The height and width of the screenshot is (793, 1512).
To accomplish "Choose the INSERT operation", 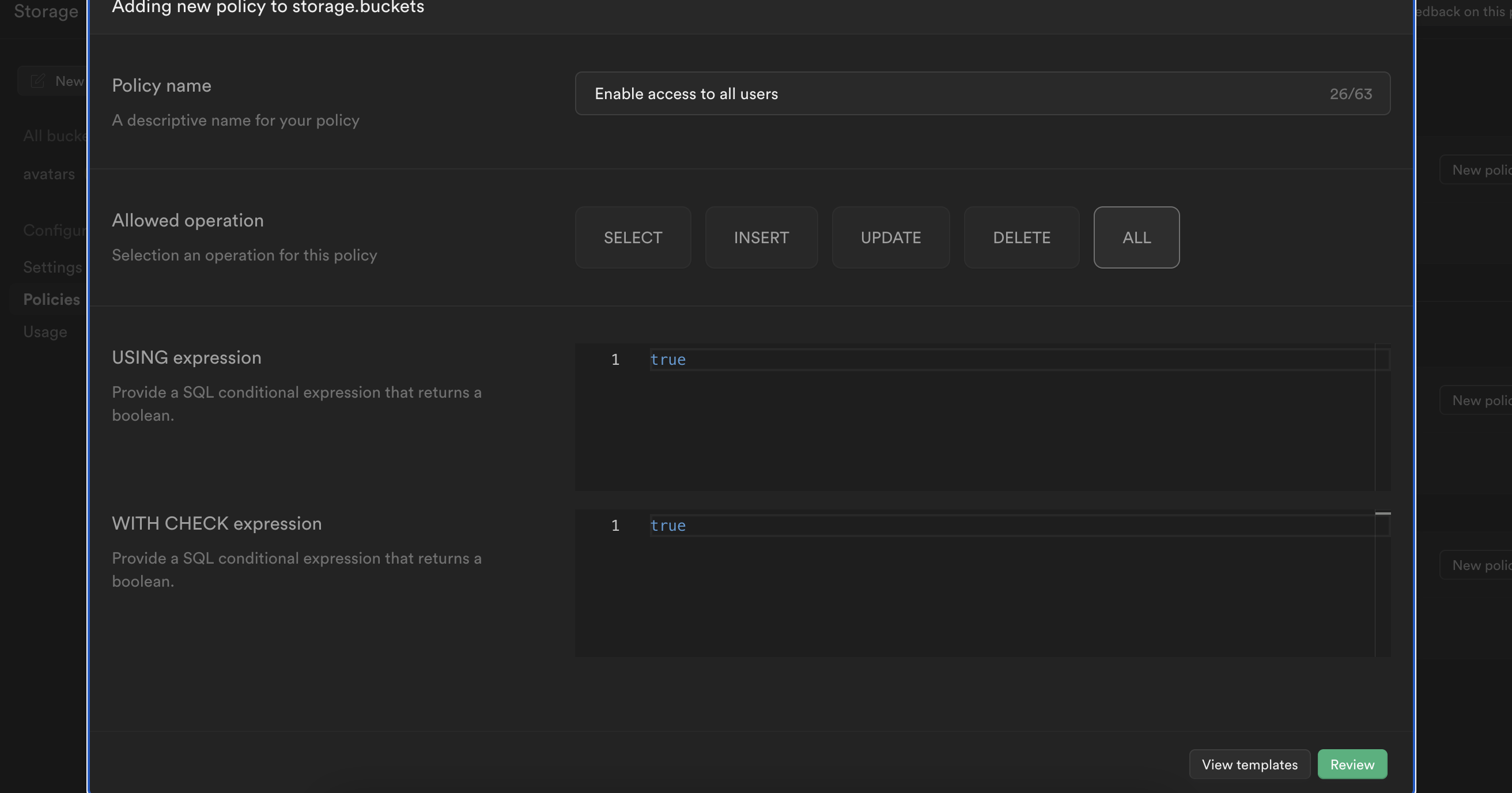I will pos(761,237).
